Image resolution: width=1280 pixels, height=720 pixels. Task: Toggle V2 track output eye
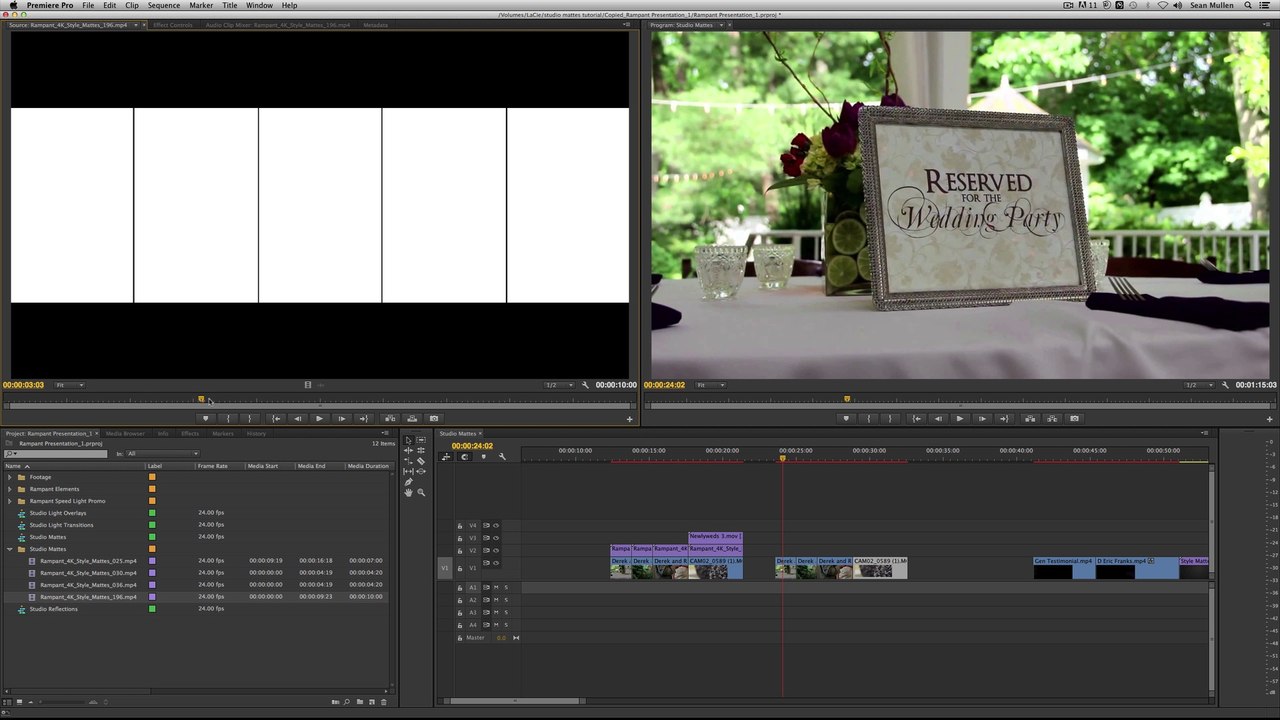pyautogui.click(x=496, y=550)
